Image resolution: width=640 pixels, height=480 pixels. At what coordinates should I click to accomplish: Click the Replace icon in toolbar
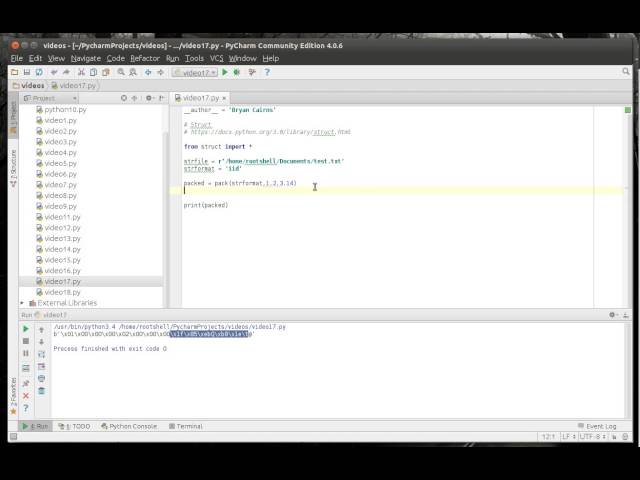point(133,72)
